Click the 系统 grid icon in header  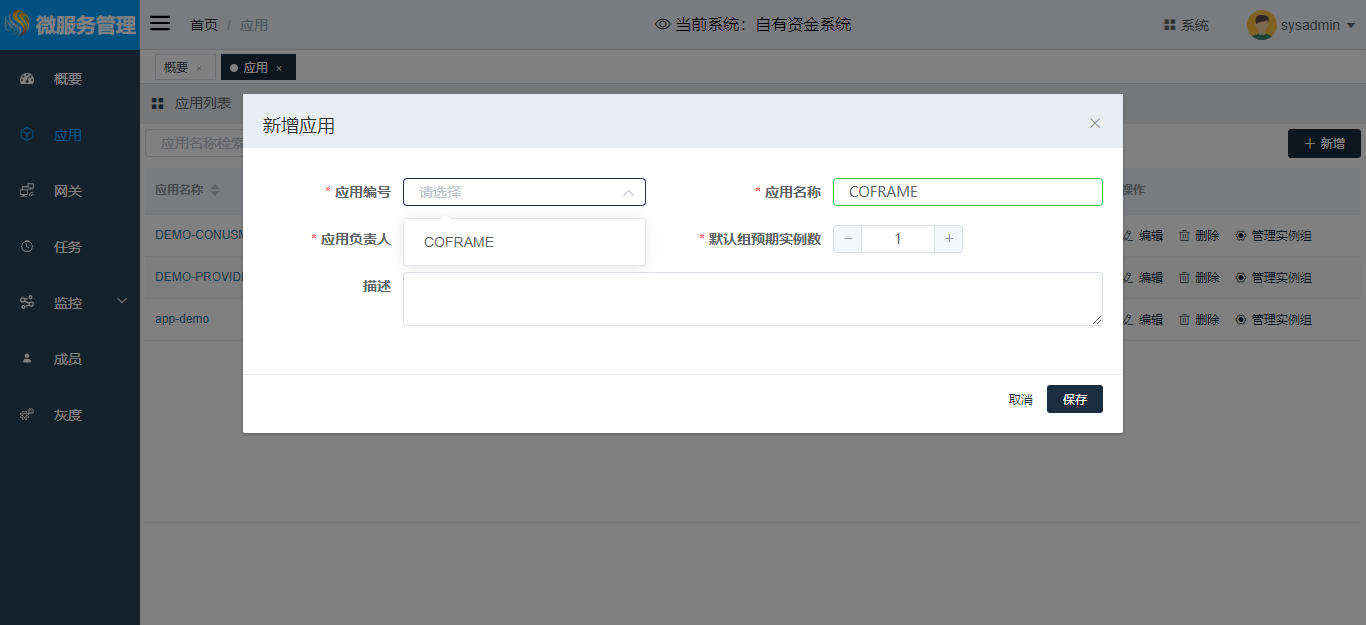click(1169, 25)
